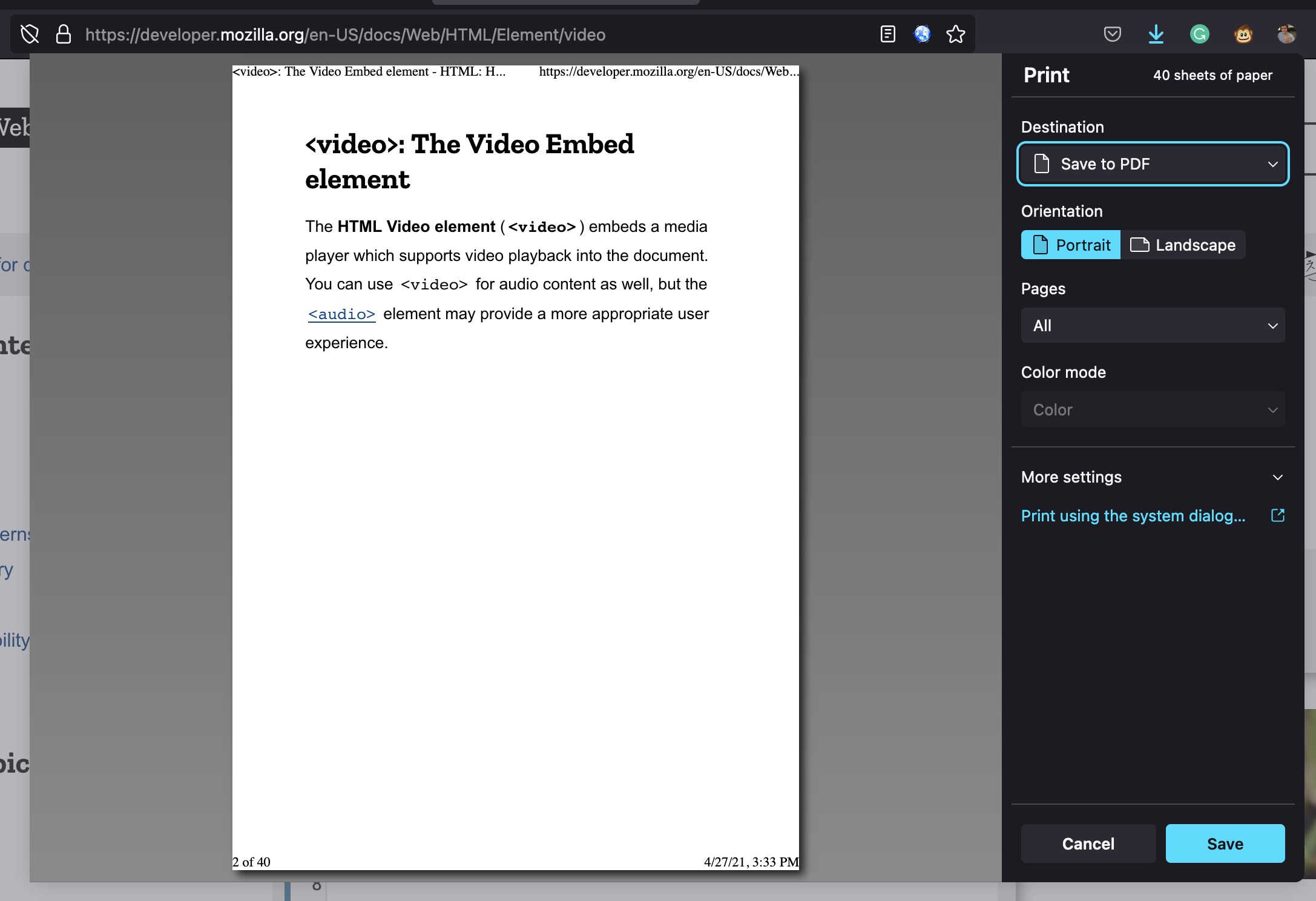The height and width of the screenshot is (901, 1316).
Task: Click the padlock site security icon
Action: (x=63, y=35)
